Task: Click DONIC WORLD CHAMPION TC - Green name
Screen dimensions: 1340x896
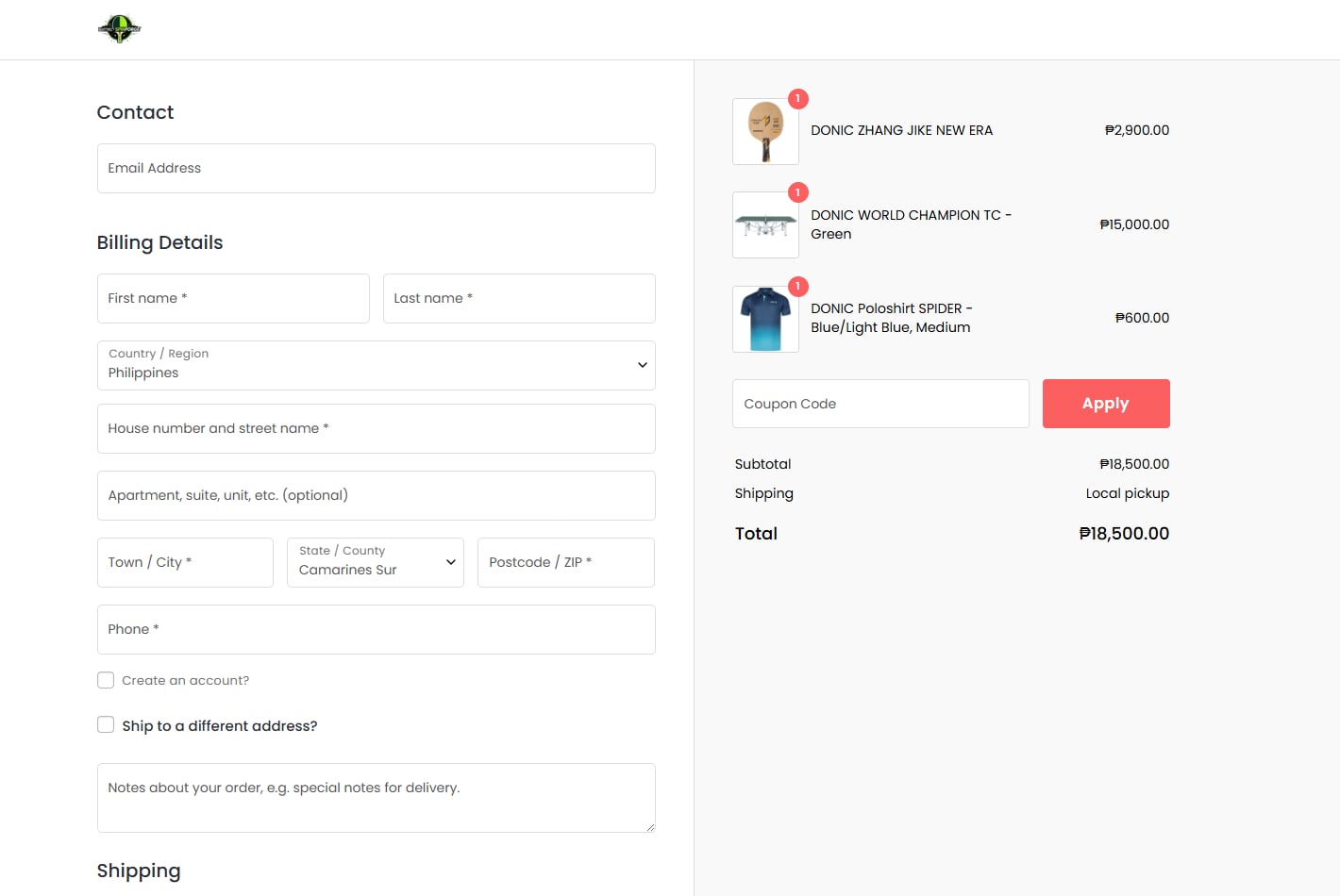Action: (911, 224)
